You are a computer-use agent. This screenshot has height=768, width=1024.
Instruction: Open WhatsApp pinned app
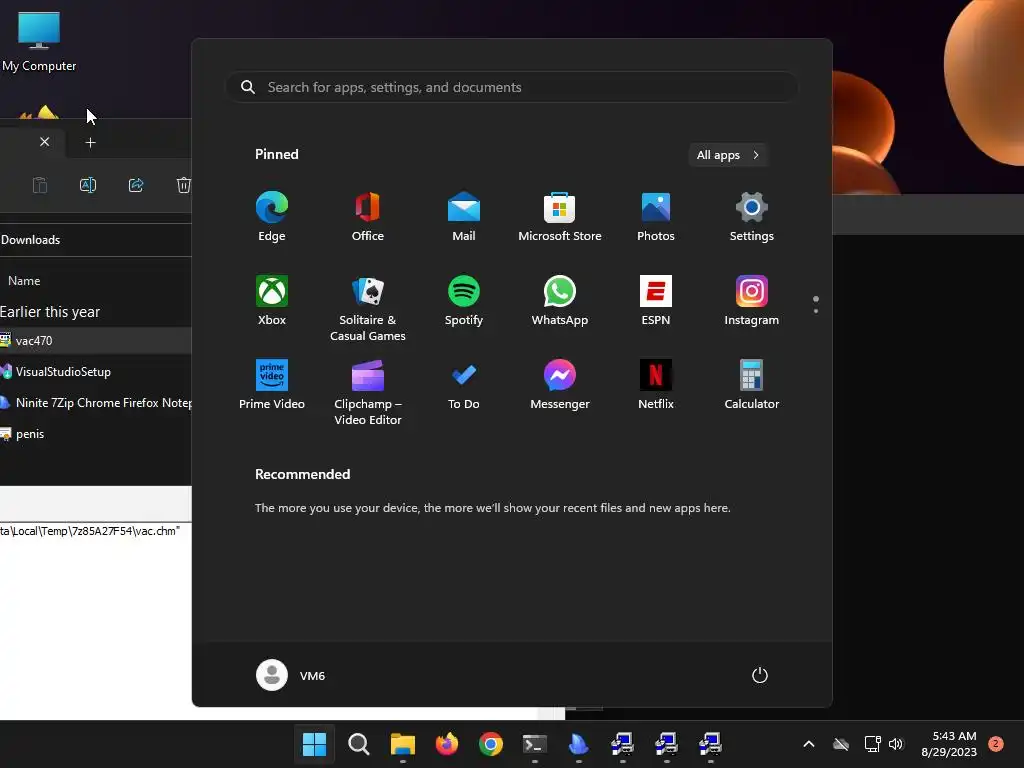click(560, 300)
